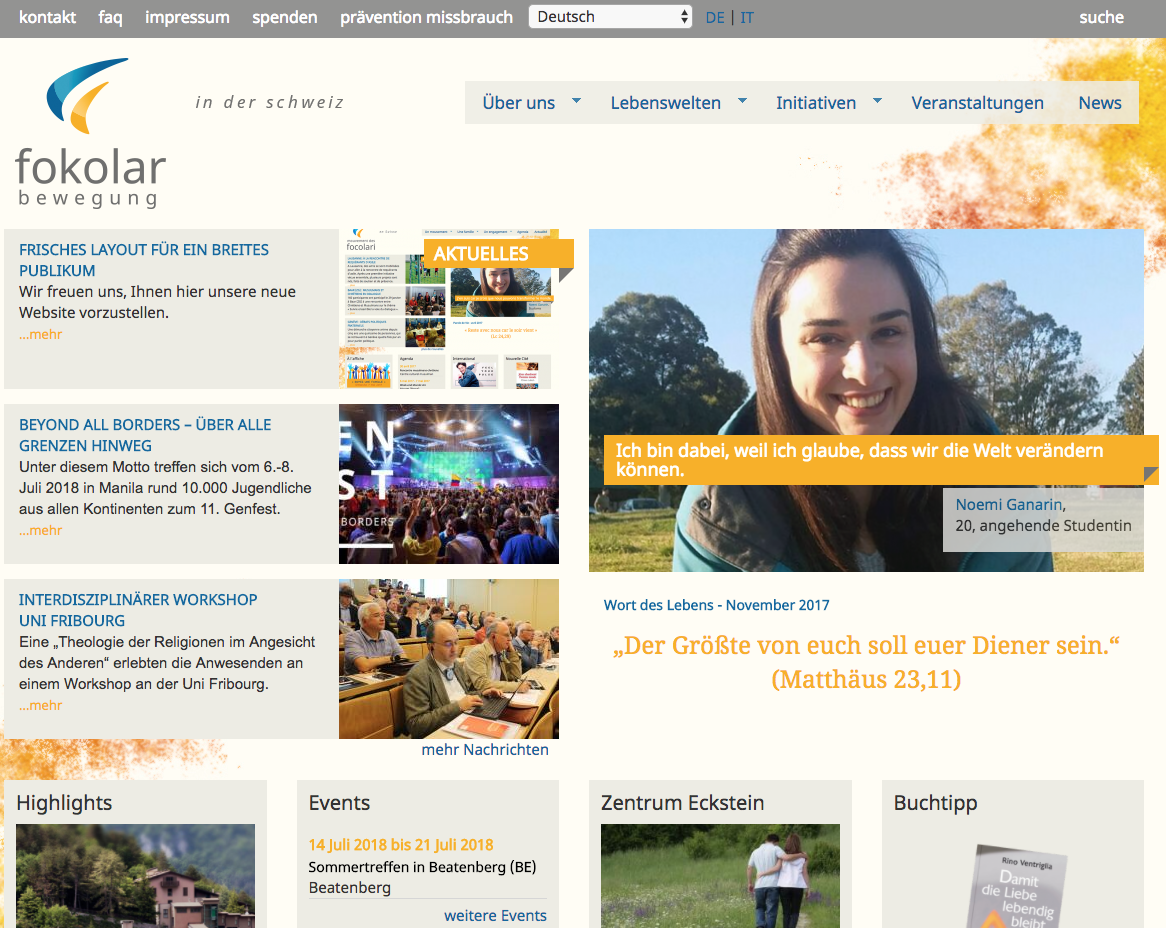
Task: Click the Zentrum Eckstein section heading
Action: pyautogui.click(x=683, y=803)
